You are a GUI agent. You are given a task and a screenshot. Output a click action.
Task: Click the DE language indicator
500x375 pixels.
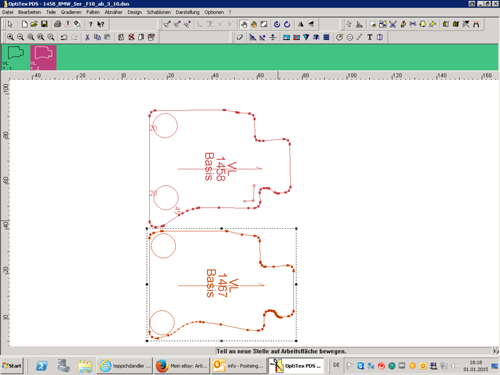[336, 365]
